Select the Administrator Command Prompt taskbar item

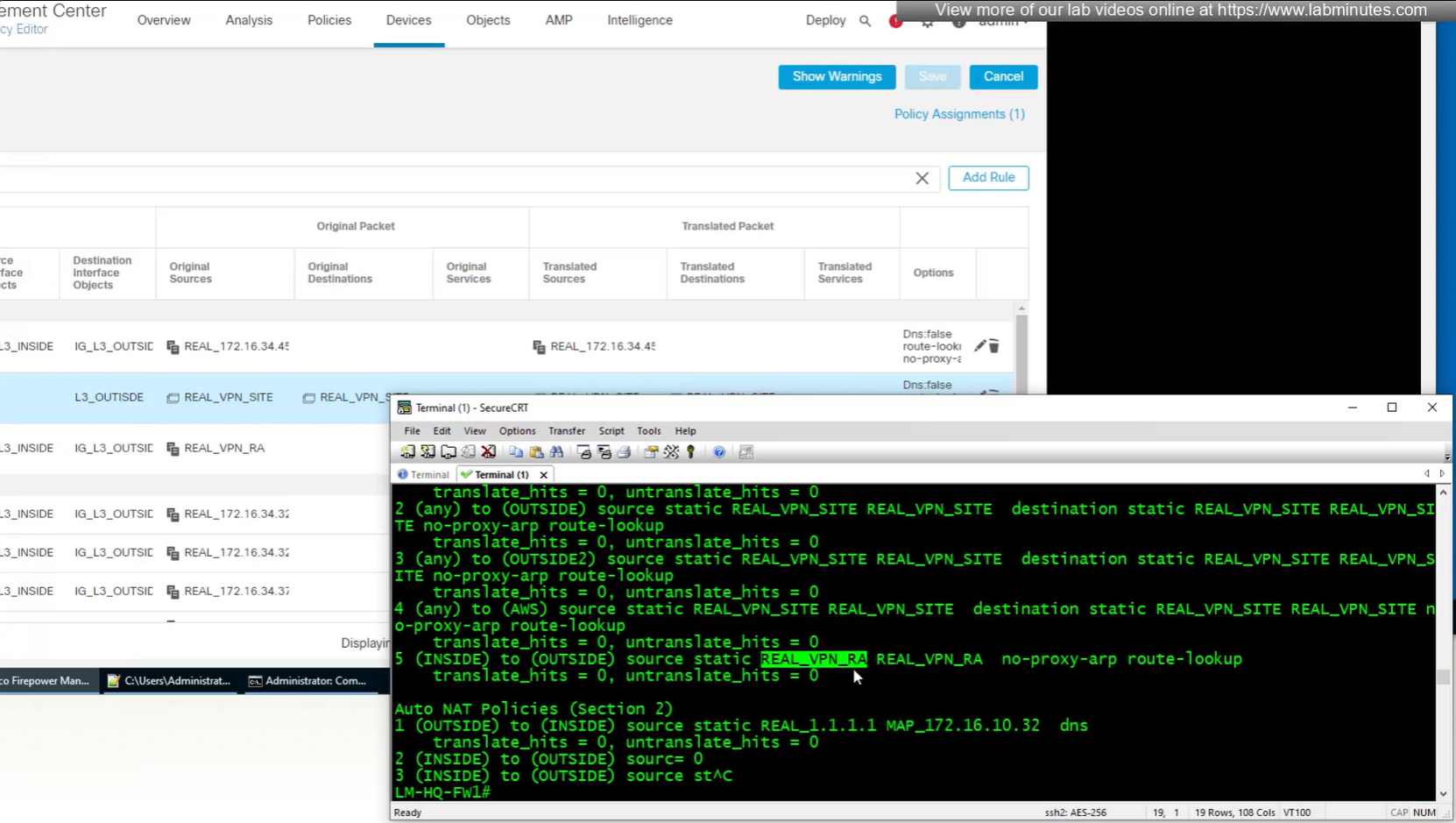(308, 681)
